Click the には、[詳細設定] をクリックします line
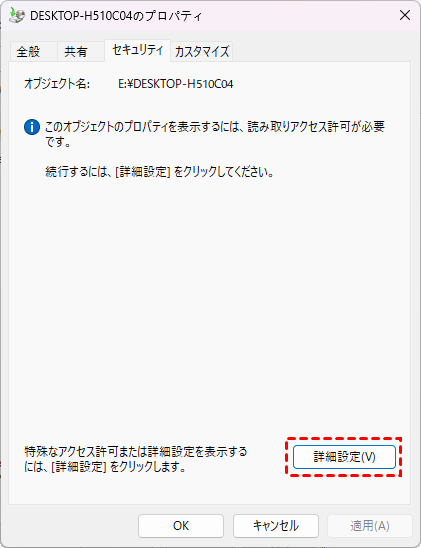Screen dimensions: 421x548 pos(105,467)
